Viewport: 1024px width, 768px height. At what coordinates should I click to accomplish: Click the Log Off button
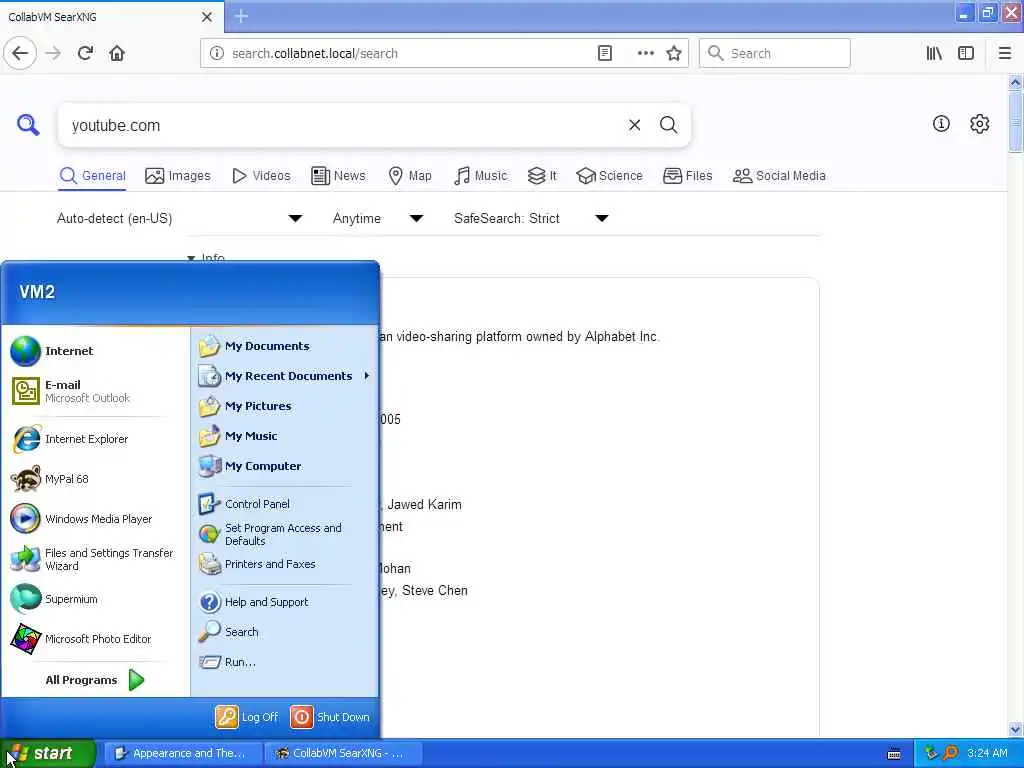click(x=247, y=717)
